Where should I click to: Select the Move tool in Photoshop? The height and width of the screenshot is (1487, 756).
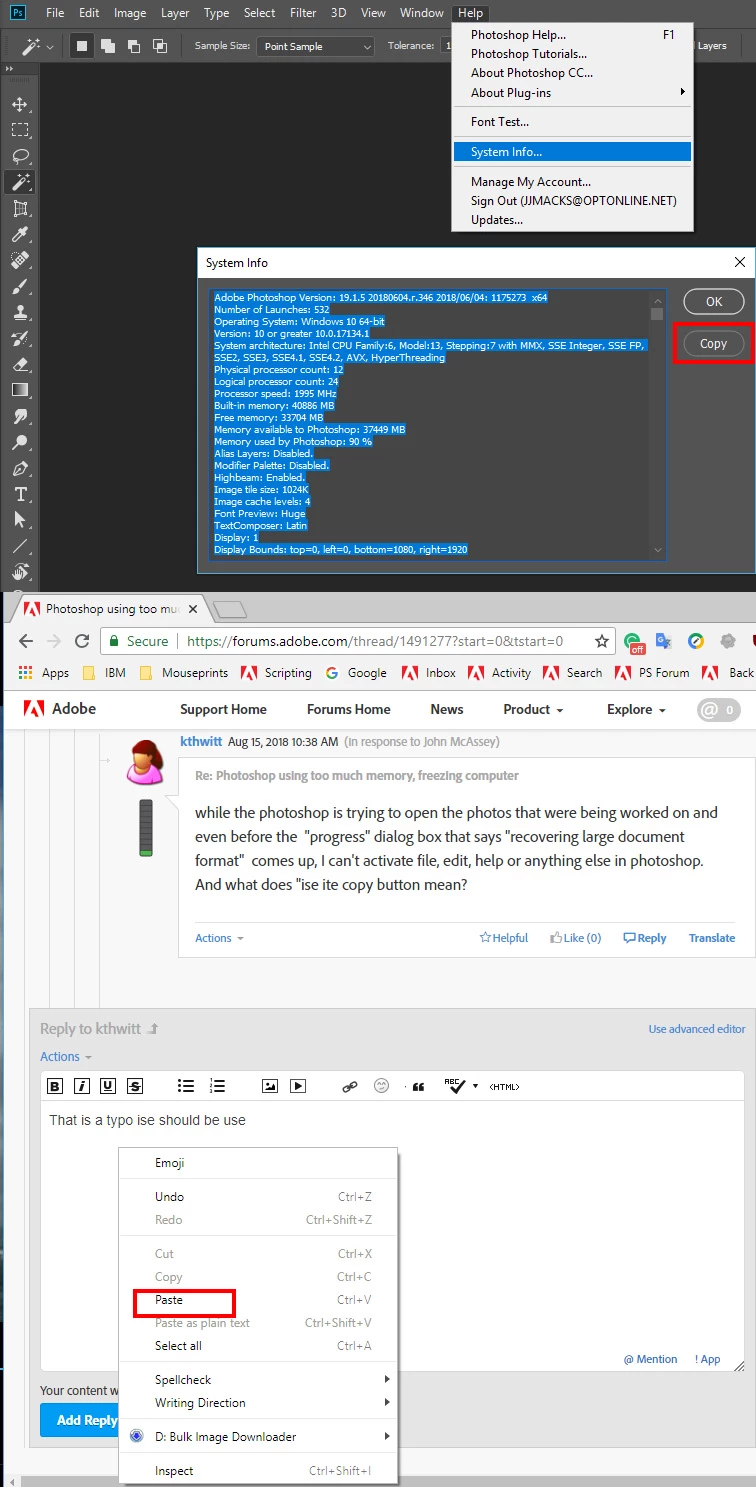[x=20, y=104]
